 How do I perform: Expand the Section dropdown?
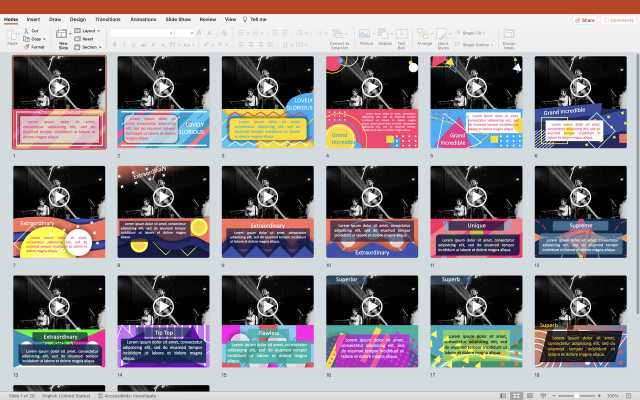(x=89, y=46)
